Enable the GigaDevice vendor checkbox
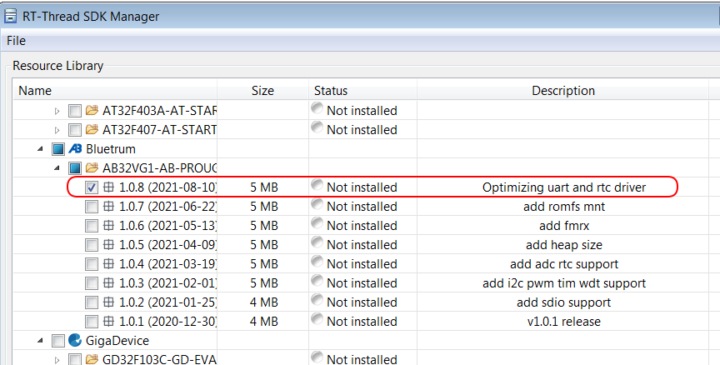The height and width of the screenshot is (365, 720). click(x=58, y=341)
